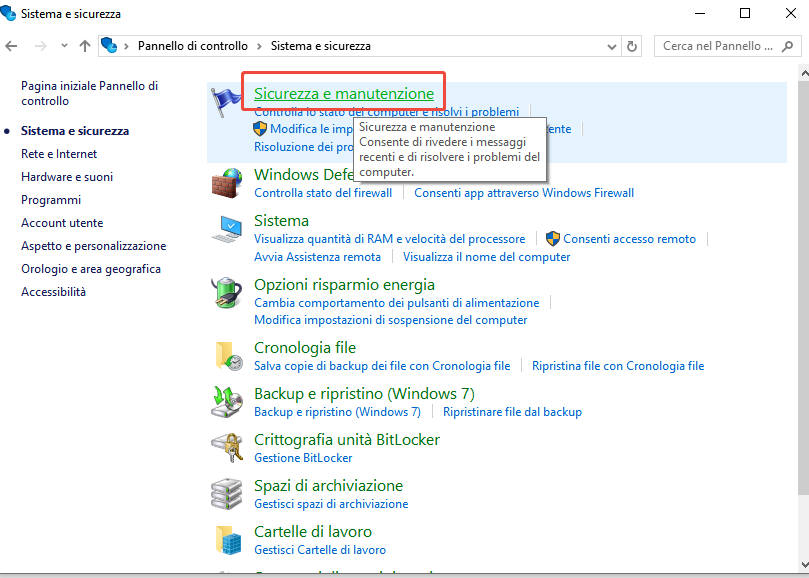The width and height of the screenshot is (809, 578).
Task: Open Account utente category
Action: tap(62, 223)
